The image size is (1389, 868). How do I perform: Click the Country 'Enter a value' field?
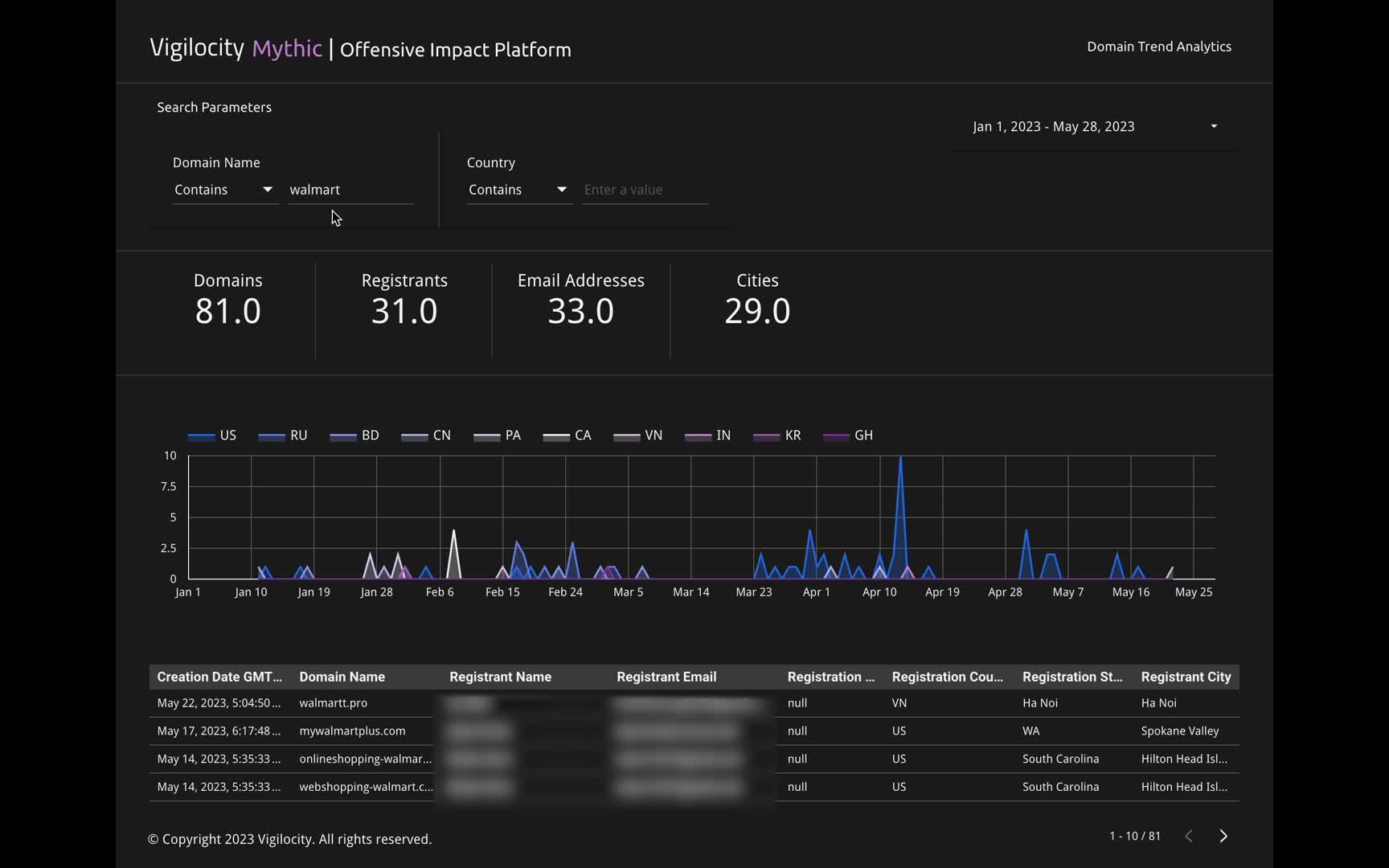(x=645, y=190)
